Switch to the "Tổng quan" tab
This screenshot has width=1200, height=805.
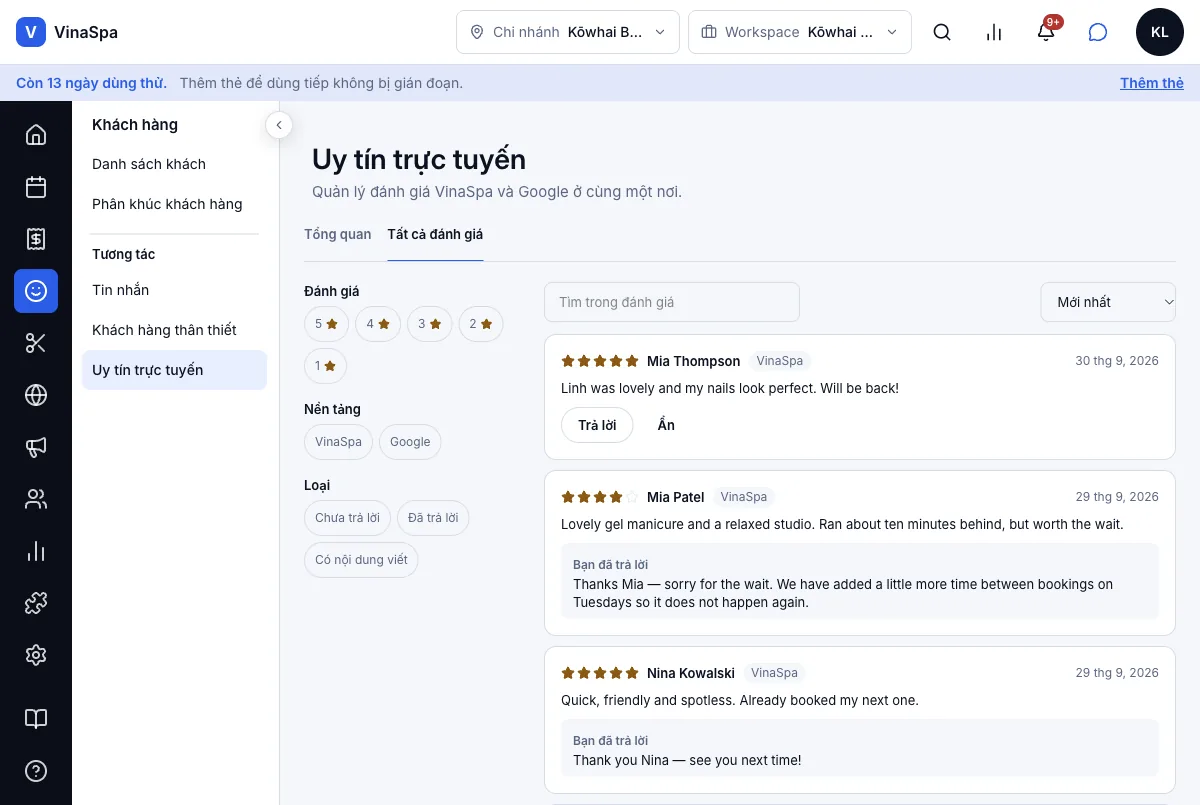338,234
